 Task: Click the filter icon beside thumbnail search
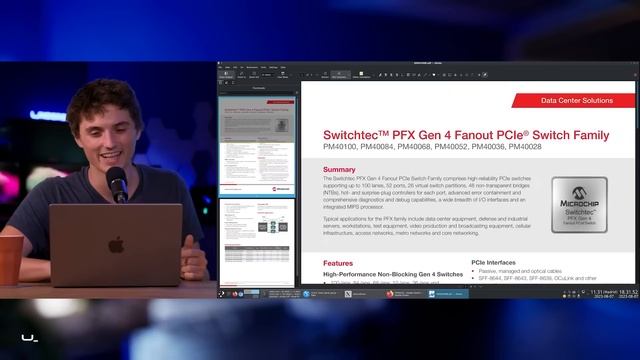click(297, 93)
